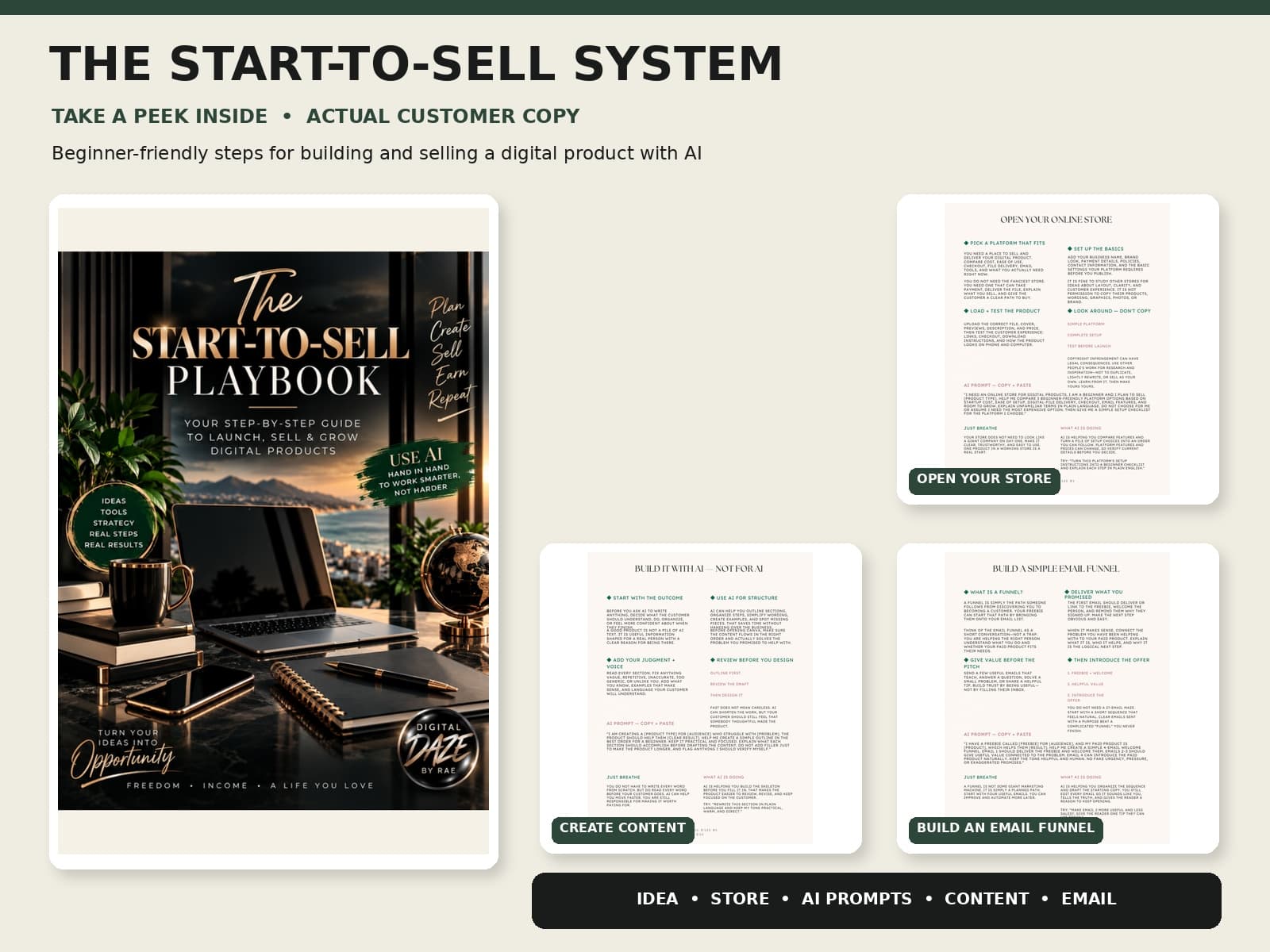This screenshot has width=1270, height=952.
Task: Click the 'Beginner-friendly steps' subtitle line
Action: click(x=377, y=153)
